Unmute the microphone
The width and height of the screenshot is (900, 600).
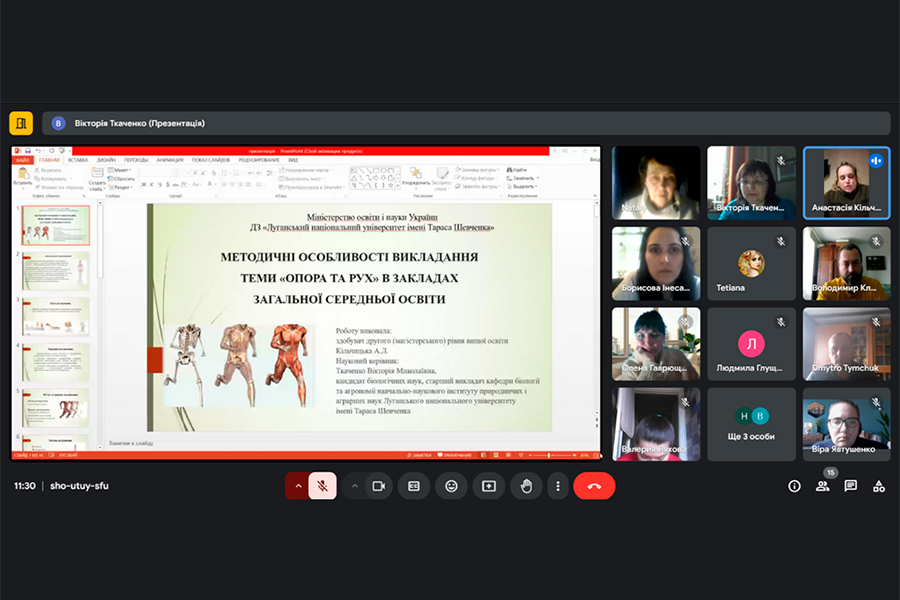point(322,486)
